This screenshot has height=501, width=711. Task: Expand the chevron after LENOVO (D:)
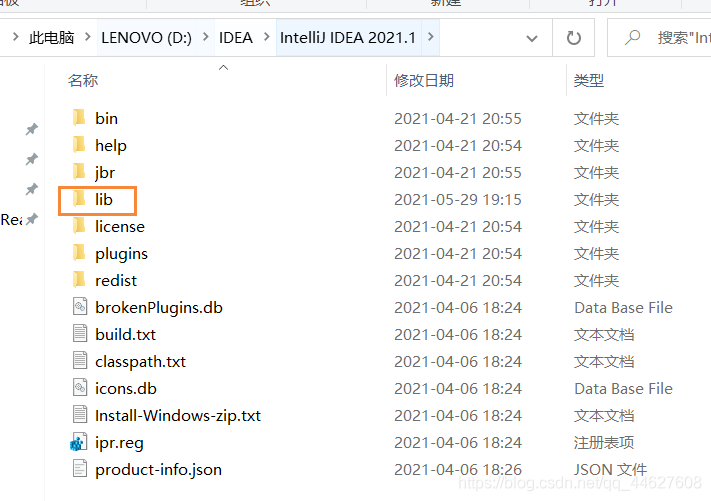(205, 37)
